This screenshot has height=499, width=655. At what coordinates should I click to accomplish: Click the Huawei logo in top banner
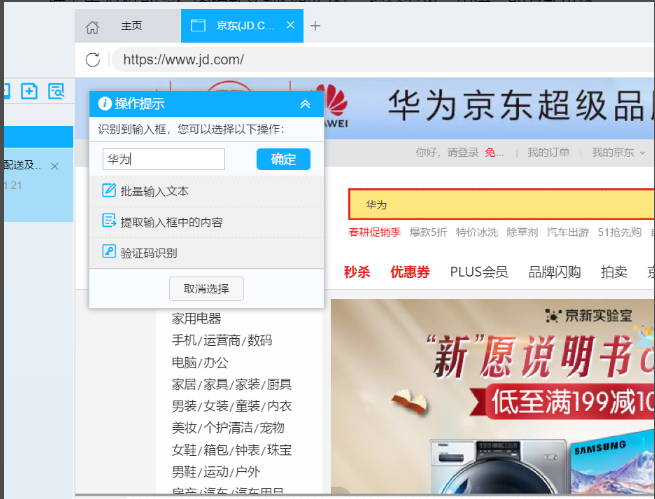click(334, 106)
